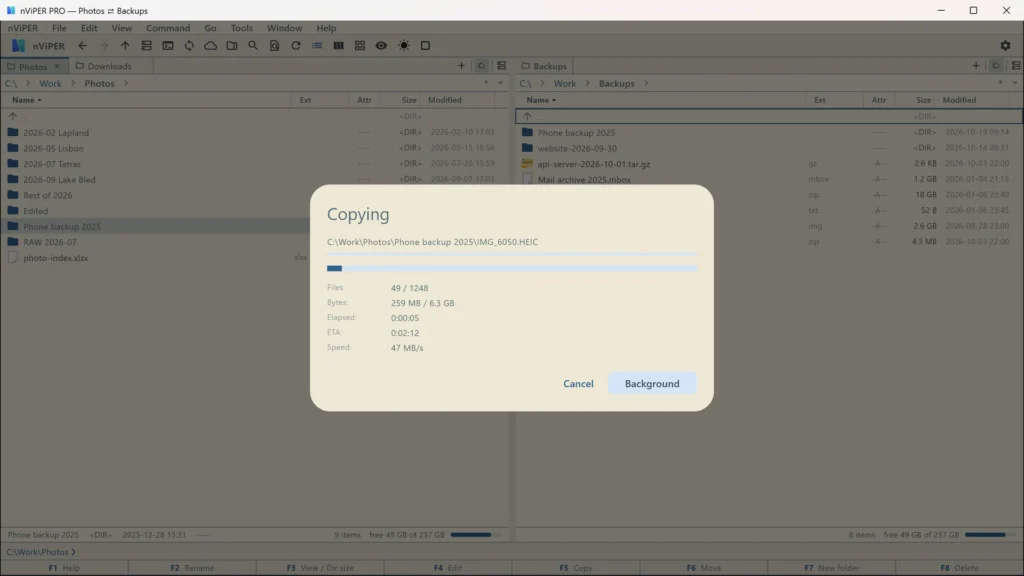Close the Photos tab

(x=57, y=66)
